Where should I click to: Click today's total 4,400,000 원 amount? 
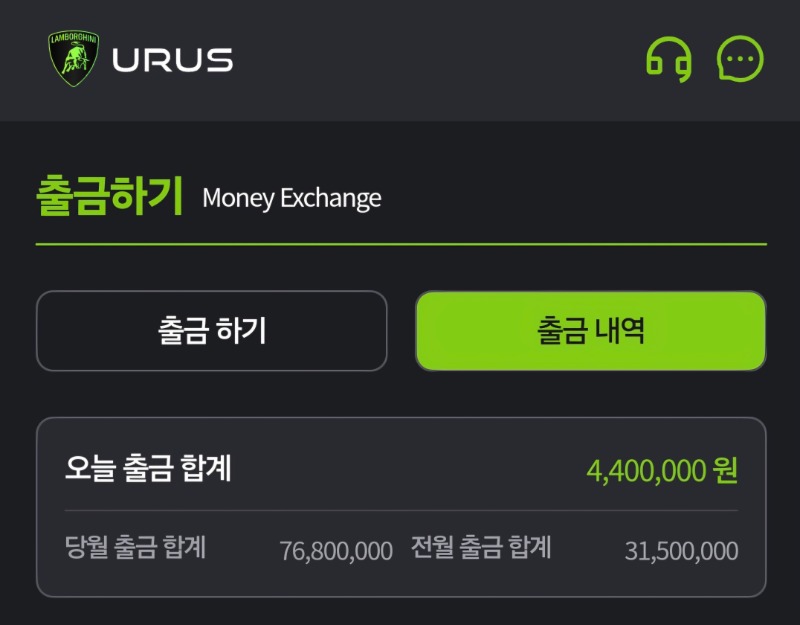pos(662,470)
